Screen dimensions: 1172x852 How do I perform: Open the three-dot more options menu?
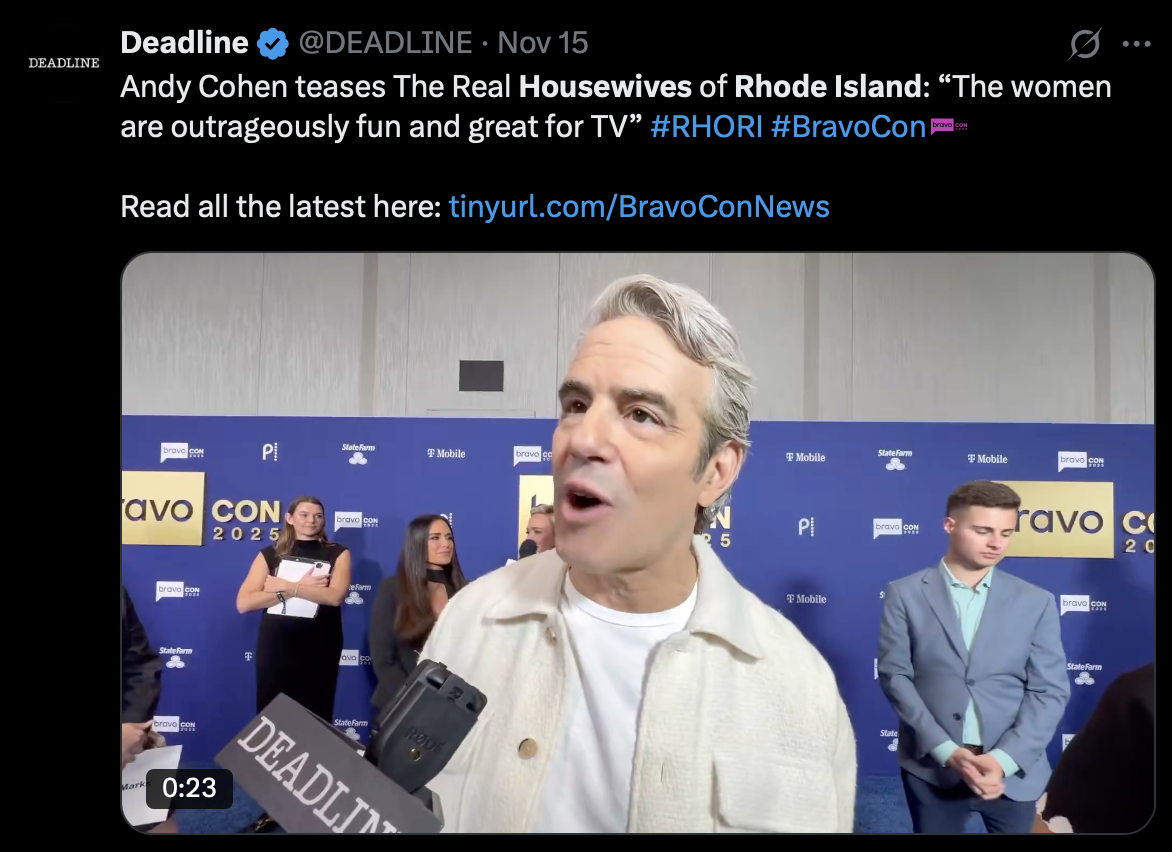pyautogui.click(x=1136, y=44)
